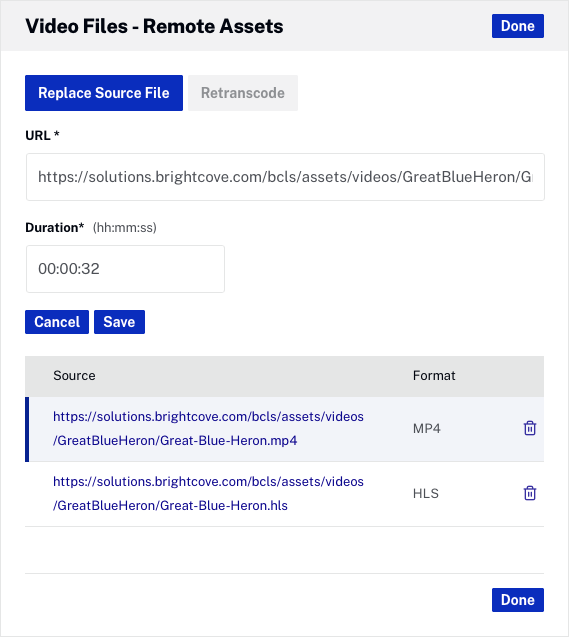Open the Great-Blue-Heron.hls source link
Image resolution: width=569 pixels, height=637 pixels.
pos(208,493)
